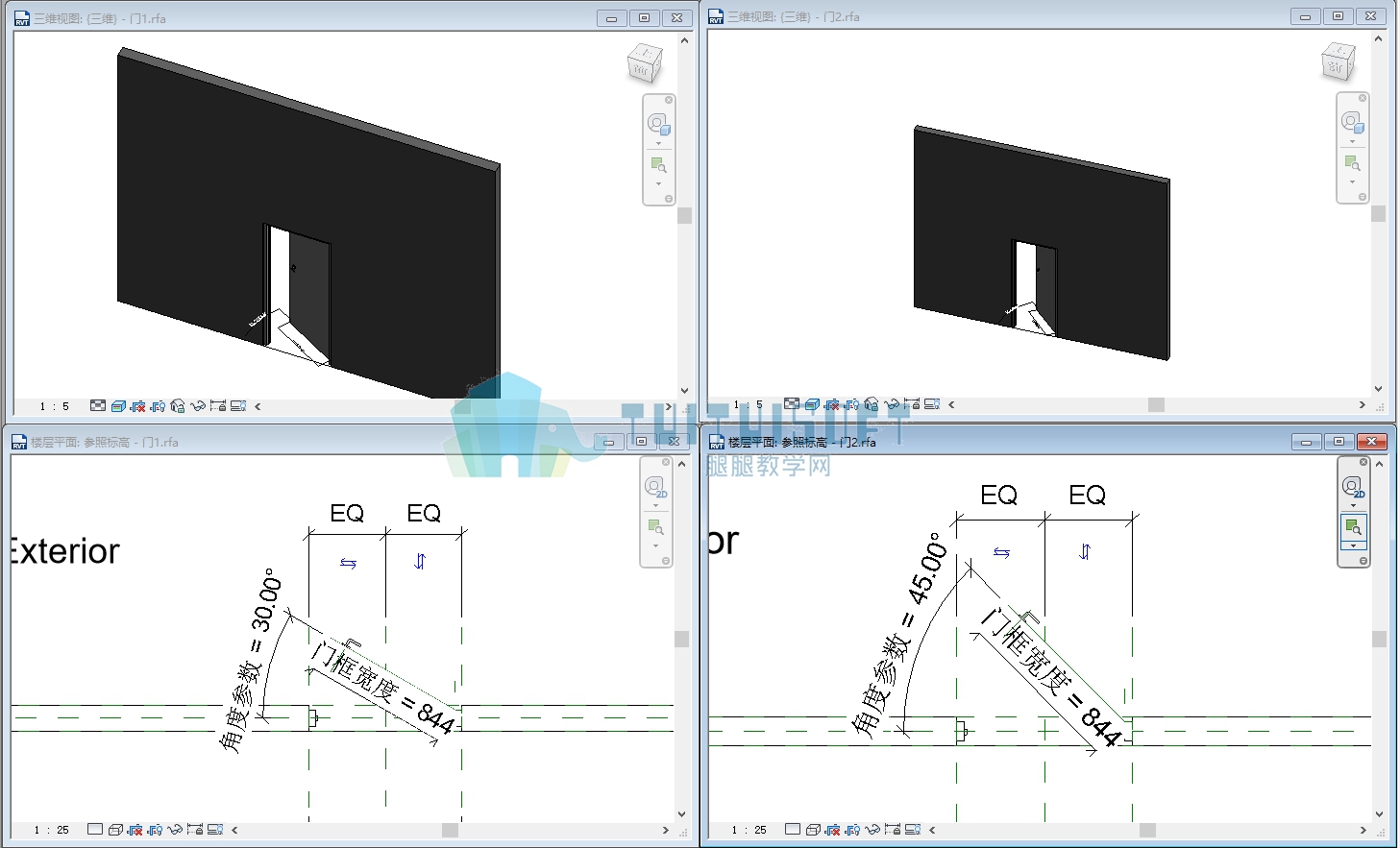Click zoom region icon in the 门2.rfa plan view
Image resolution: width=1400 pixels, height=848 pixels.
(x=1353, y=527)
